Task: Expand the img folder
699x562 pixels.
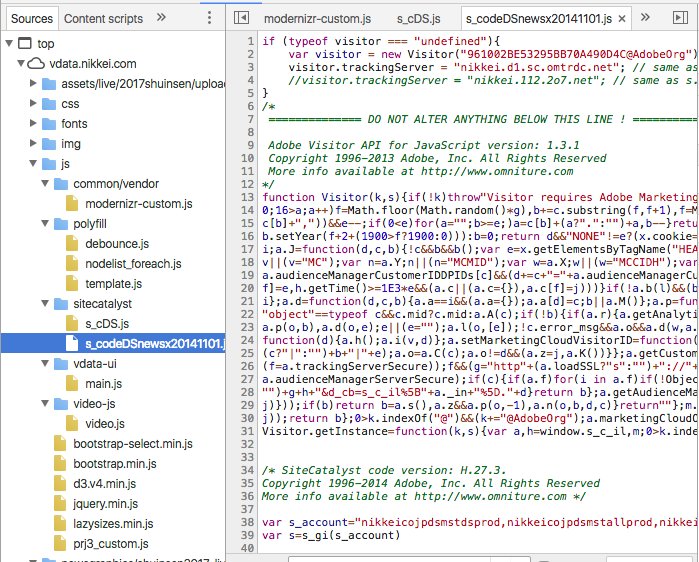Action: (x=33, y=144)
